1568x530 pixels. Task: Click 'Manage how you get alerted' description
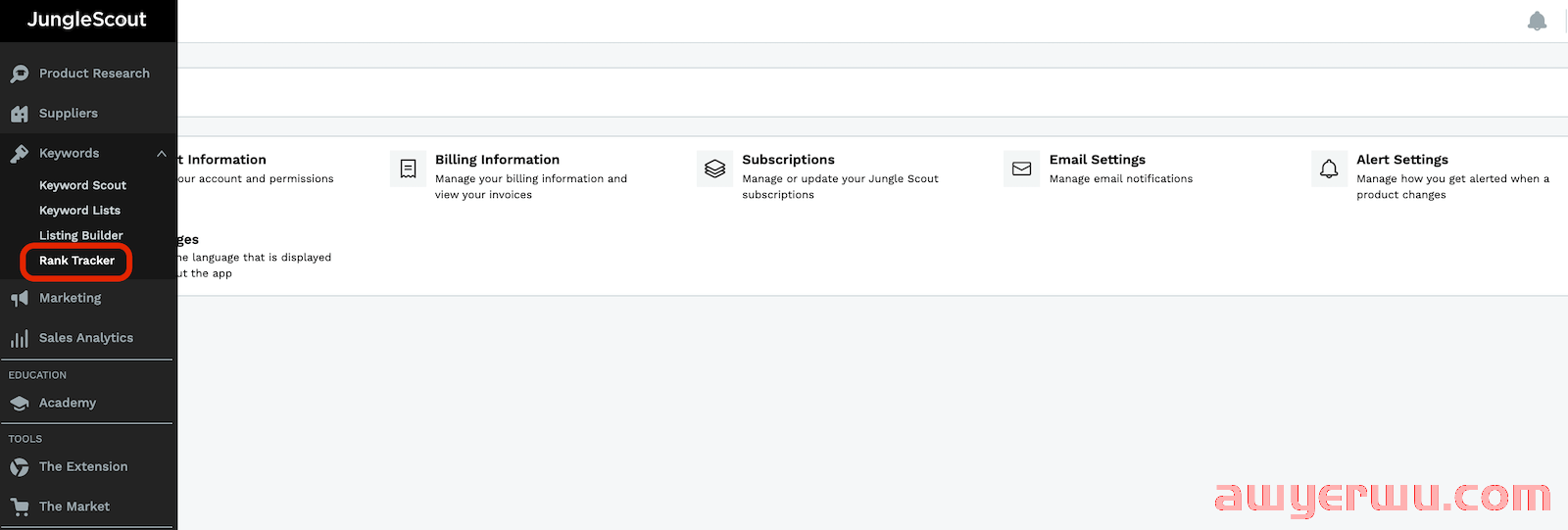(x=1452, y=187)
